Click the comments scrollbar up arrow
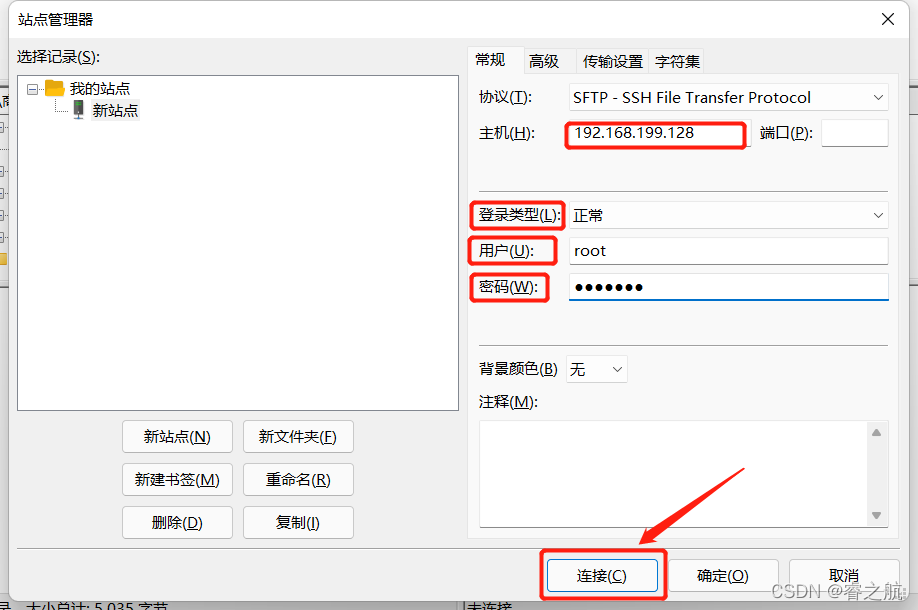Viewport: 918px width, 610px height. 876,433
